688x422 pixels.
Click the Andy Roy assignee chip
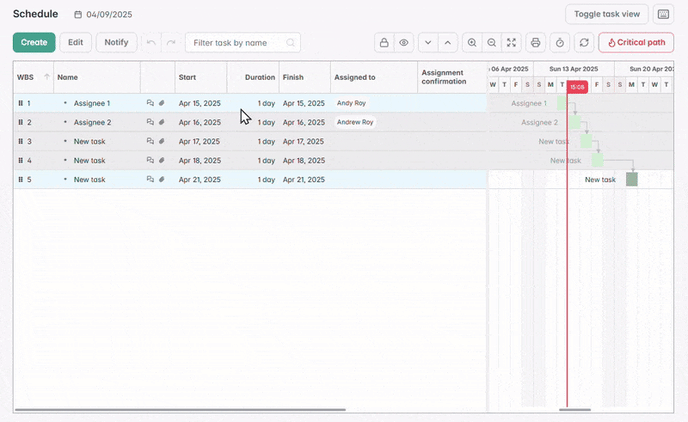pyautogui.click(x=351, y=103)
